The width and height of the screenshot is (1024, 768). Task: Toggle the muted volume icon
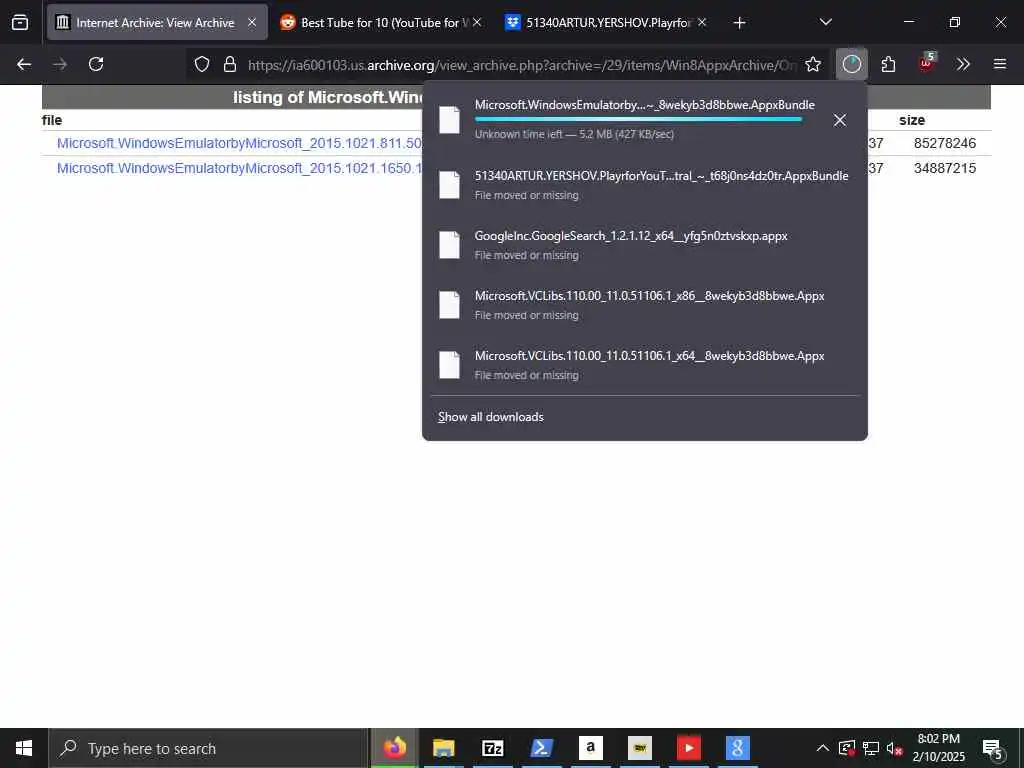(895, 748)
